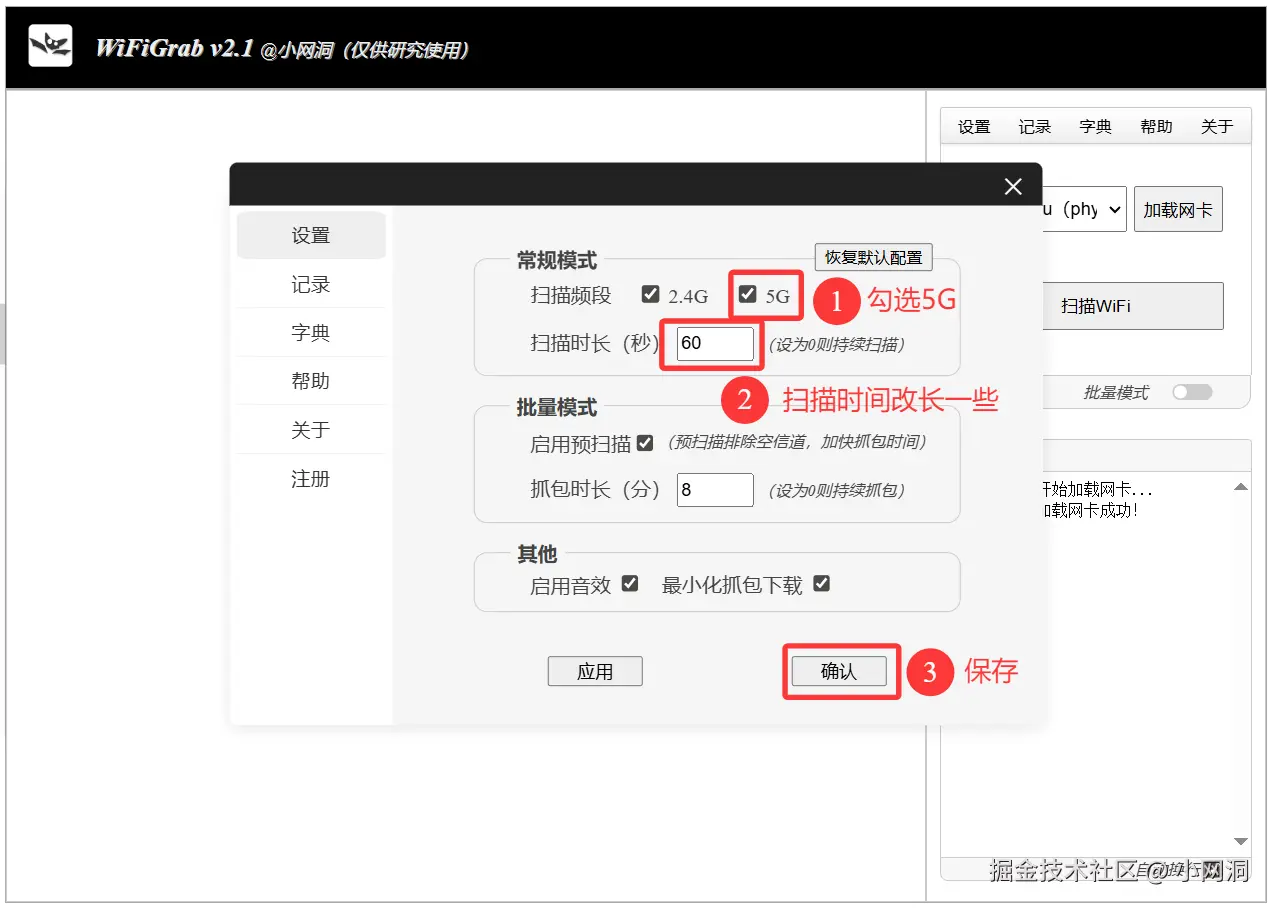
Task: Toggle the 启用预扫描 checkbox
Action: tap(645, 442)
